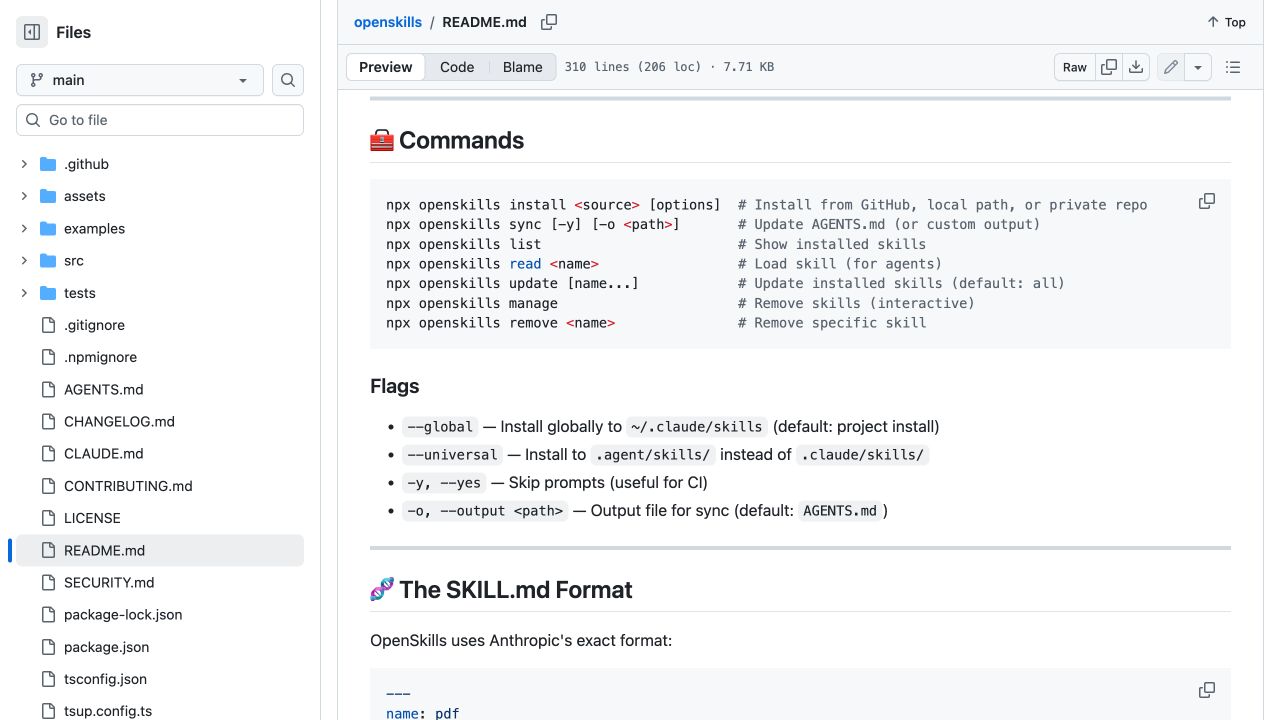Open CONTRIBUTING.md in the file tree
The height and width of the screenshot is (720, 1280).
click(x=128, y=486)
